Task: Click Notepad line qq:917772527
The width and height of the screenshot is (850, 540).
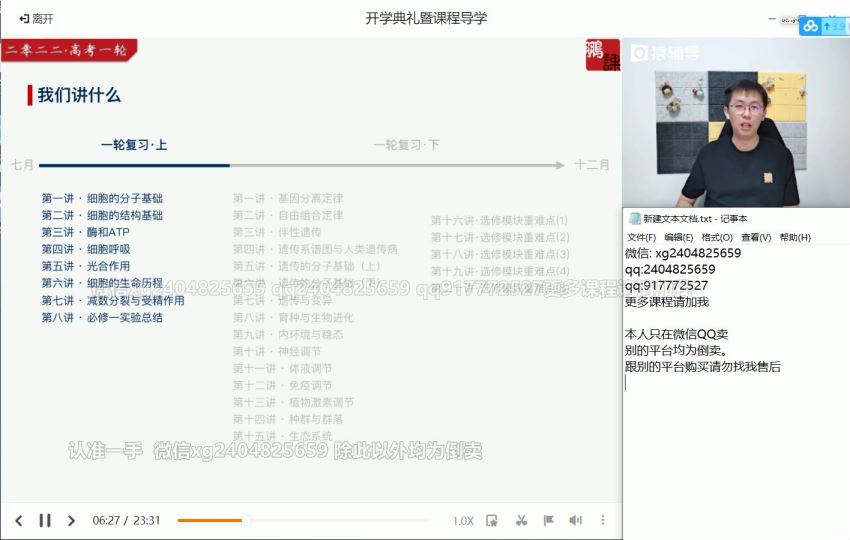Action: point(666,286)
